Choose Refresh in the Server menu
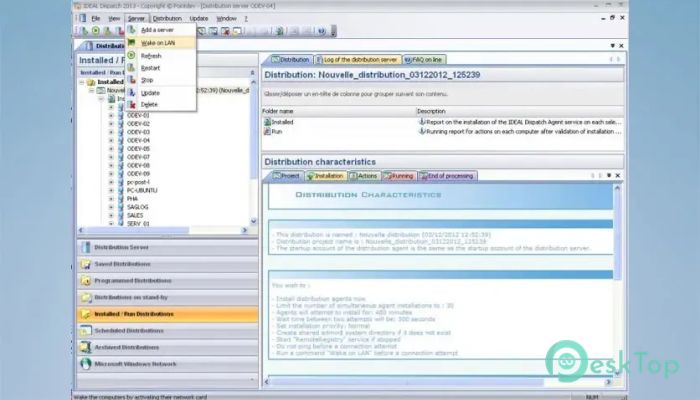The height and width of the screenshot is (400, 700). coord(161,56)
